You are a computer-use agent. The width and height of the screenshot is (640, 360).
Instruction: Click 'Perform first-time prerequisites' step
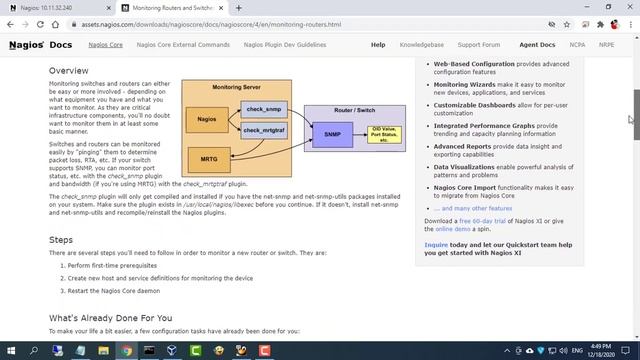(112, 265)
